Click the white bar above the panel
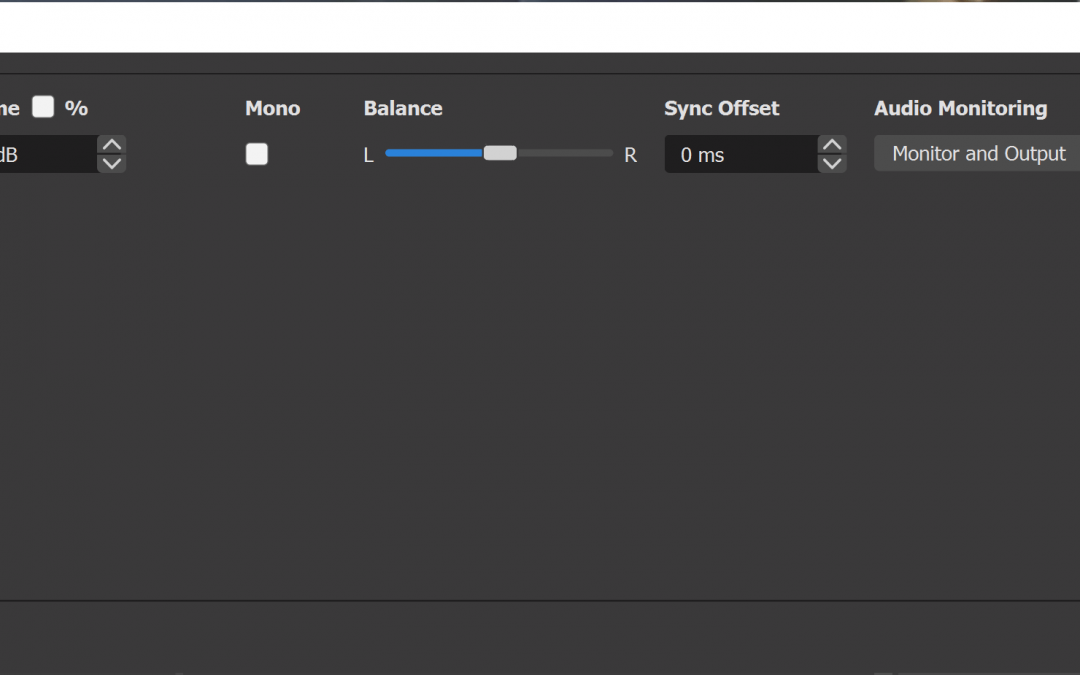 coord(540,27)
